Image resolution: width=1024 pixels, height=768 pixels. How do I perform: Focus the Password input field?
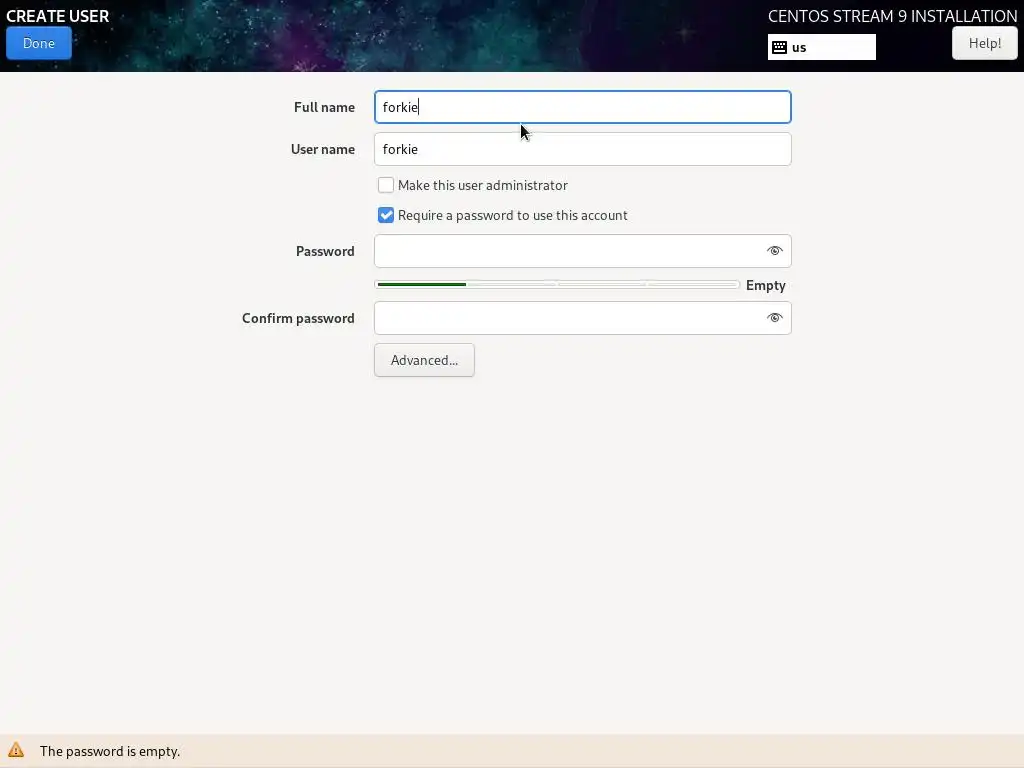coord(583,251)
